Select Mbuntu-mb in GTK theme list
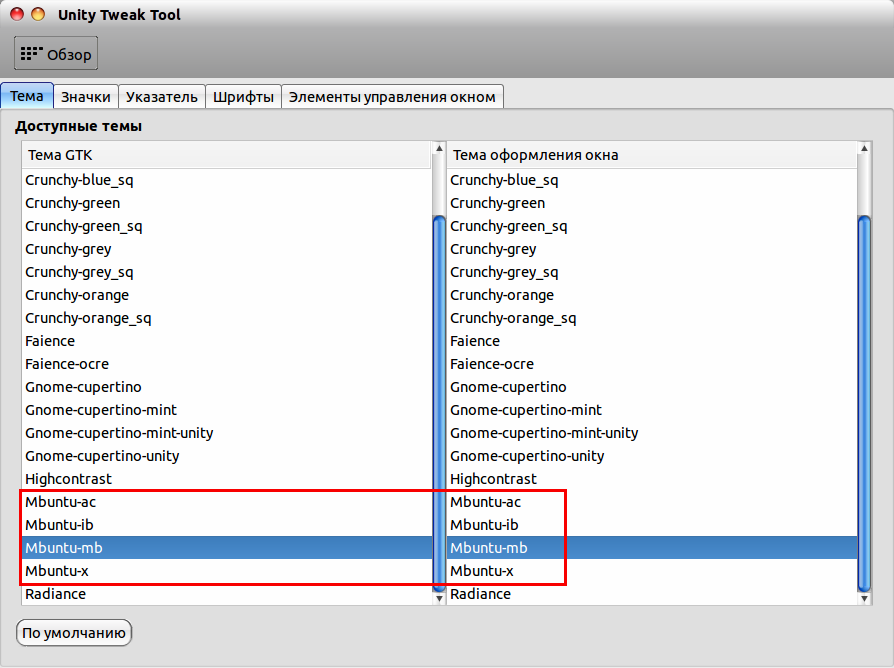Viewport: 894px width, 668px height. 226,548
